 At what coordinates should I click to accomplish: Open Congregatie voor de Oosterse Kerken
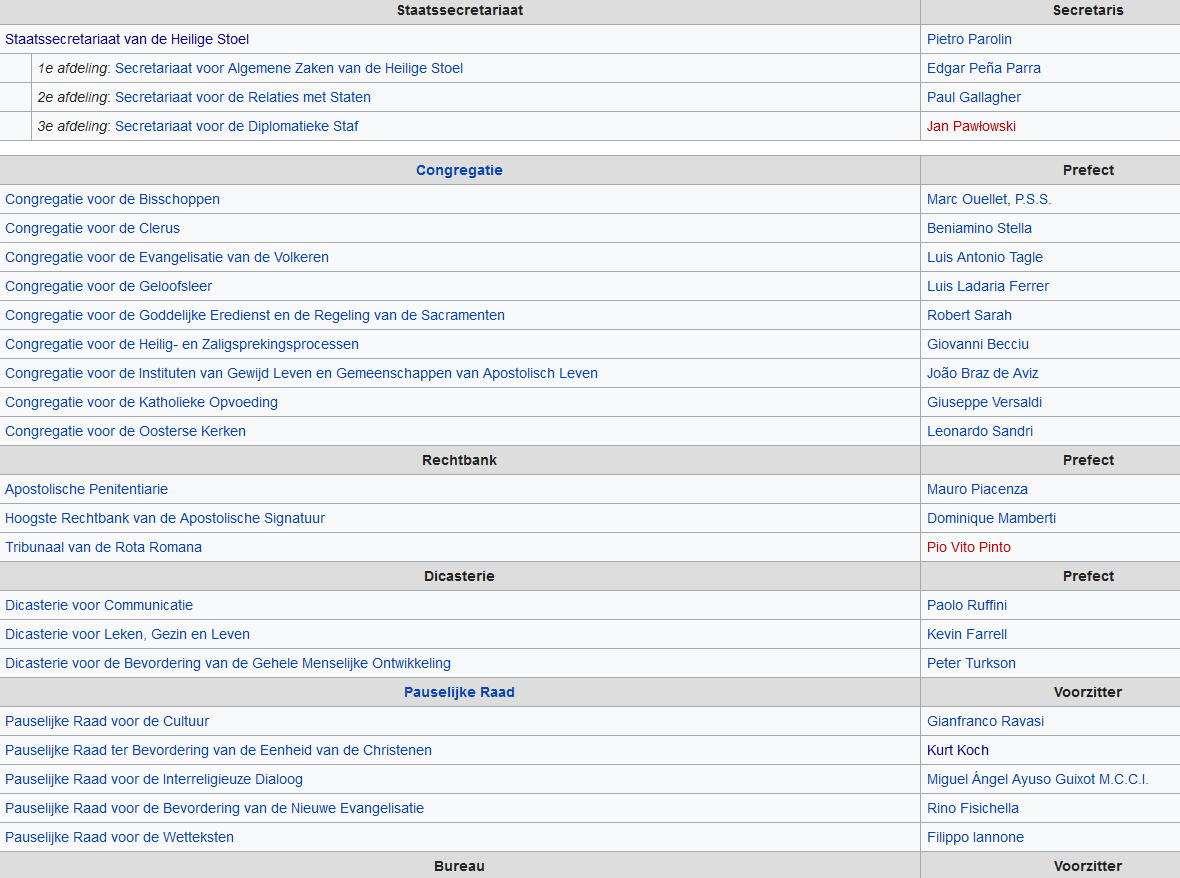click(125, 431)
